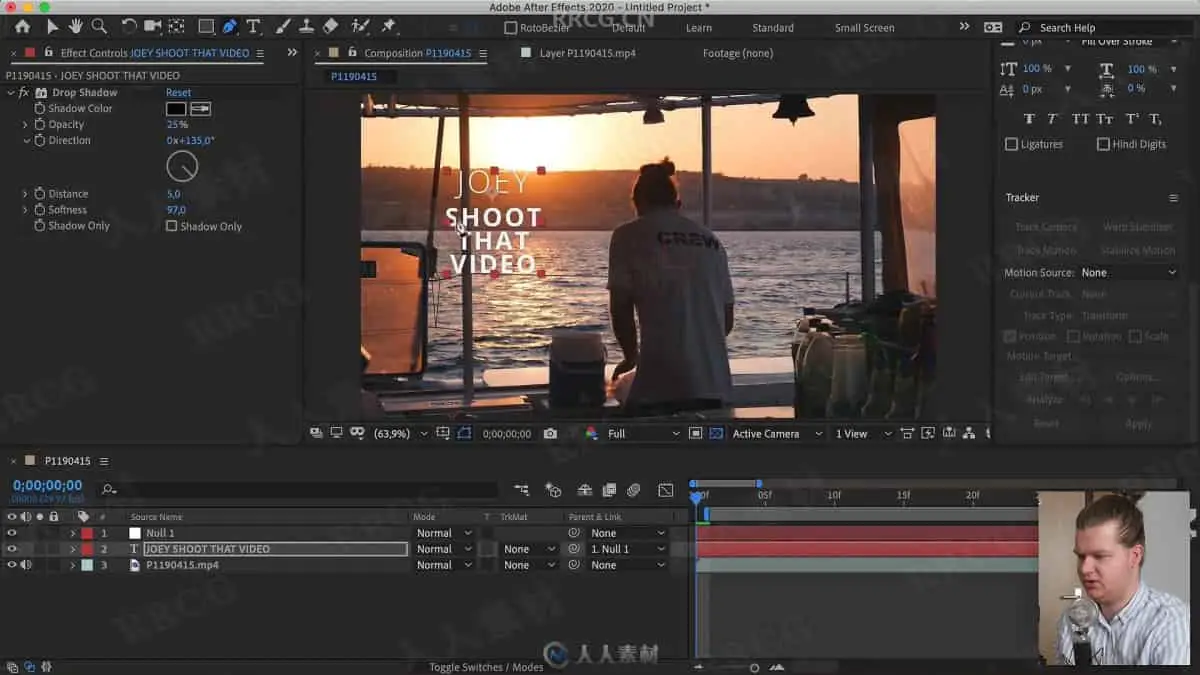Viewport: 1200px width, 675px height.
Task: Take snapshot with camera icon
Action: click(x=550, y=434)
